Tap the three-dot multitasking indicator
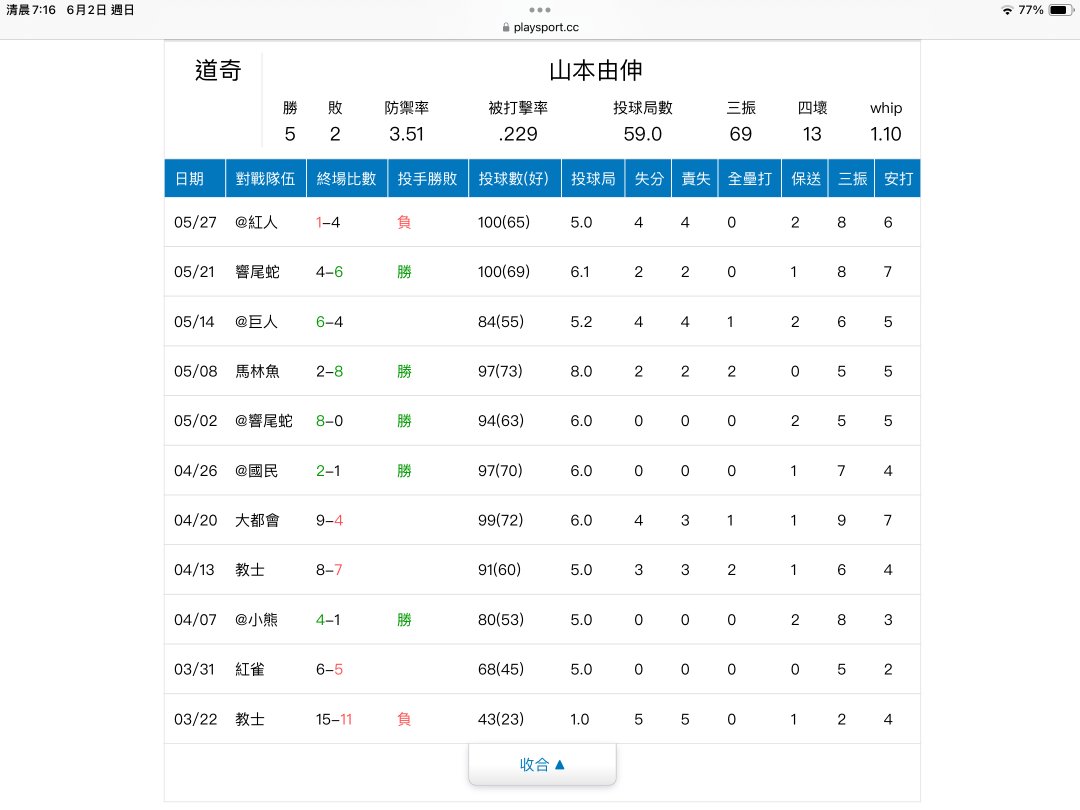The width and height of the screenshot is (1080, 810). click(x=539, y=10)
